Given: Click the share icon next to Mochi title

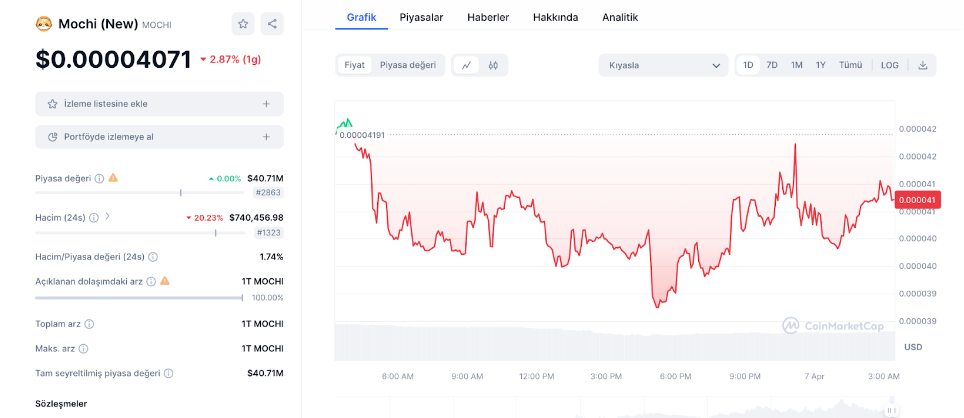Looking at the screenshot, I should [272, 24].
